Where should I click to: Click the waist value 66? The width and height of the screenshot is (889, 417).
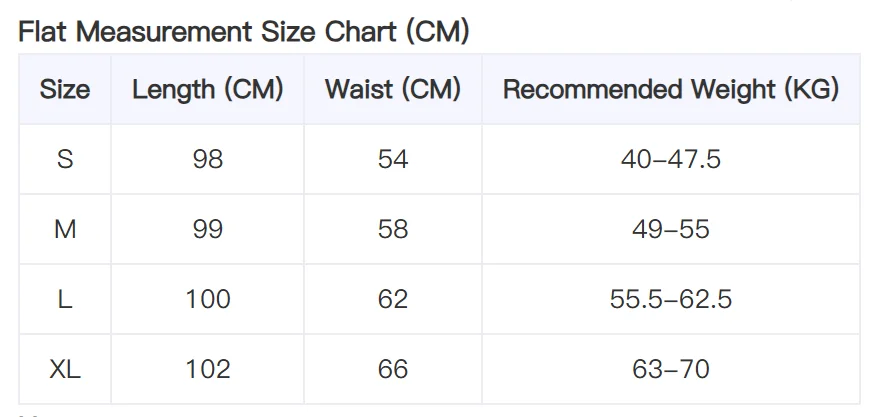click(x=393, y=369)
